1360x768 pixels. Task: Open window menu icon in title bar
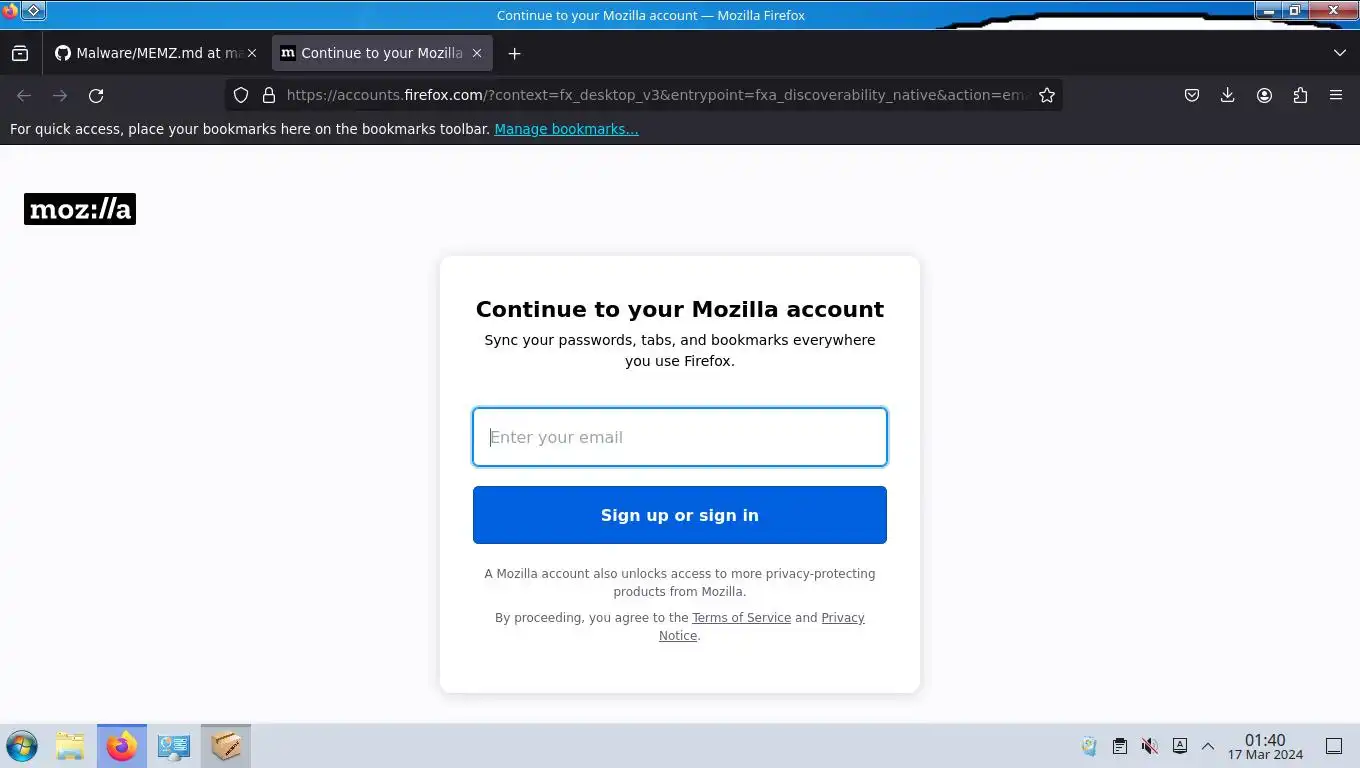tap(33, 11)
